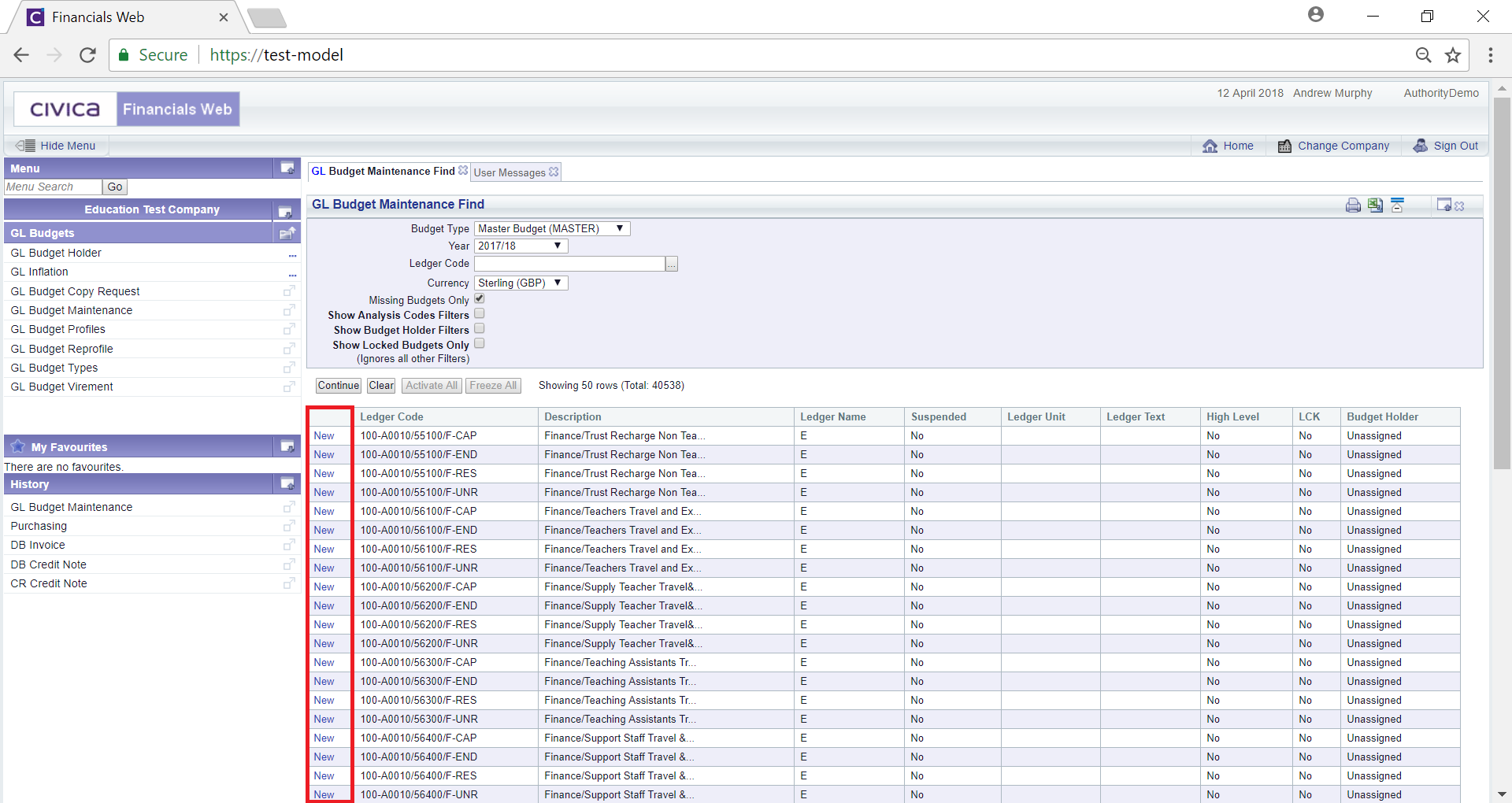Click the Change Company building icon

[x=1284, y=146]
